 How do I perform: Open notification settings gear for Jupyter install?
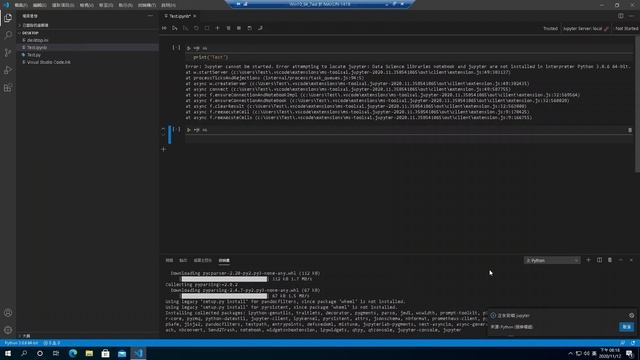click(631, 315)
